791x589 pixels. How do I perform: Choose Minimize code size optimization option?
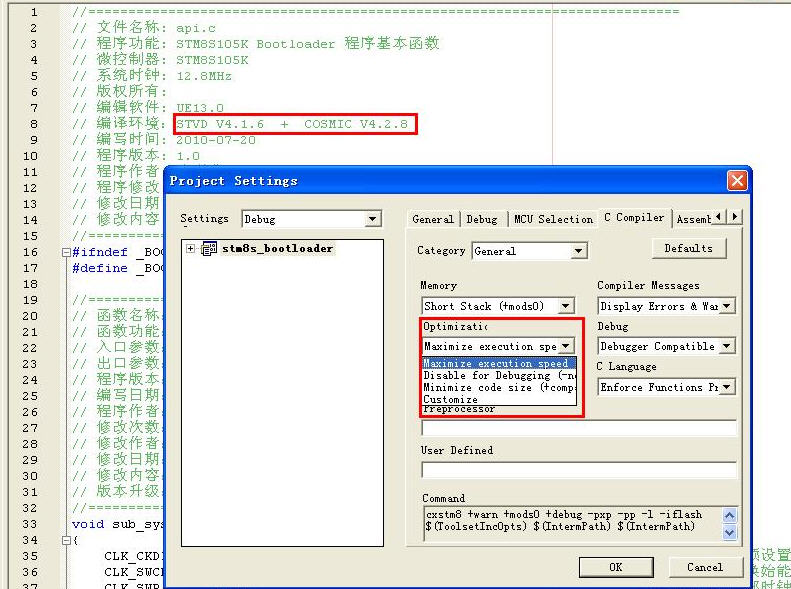(498, 387)
